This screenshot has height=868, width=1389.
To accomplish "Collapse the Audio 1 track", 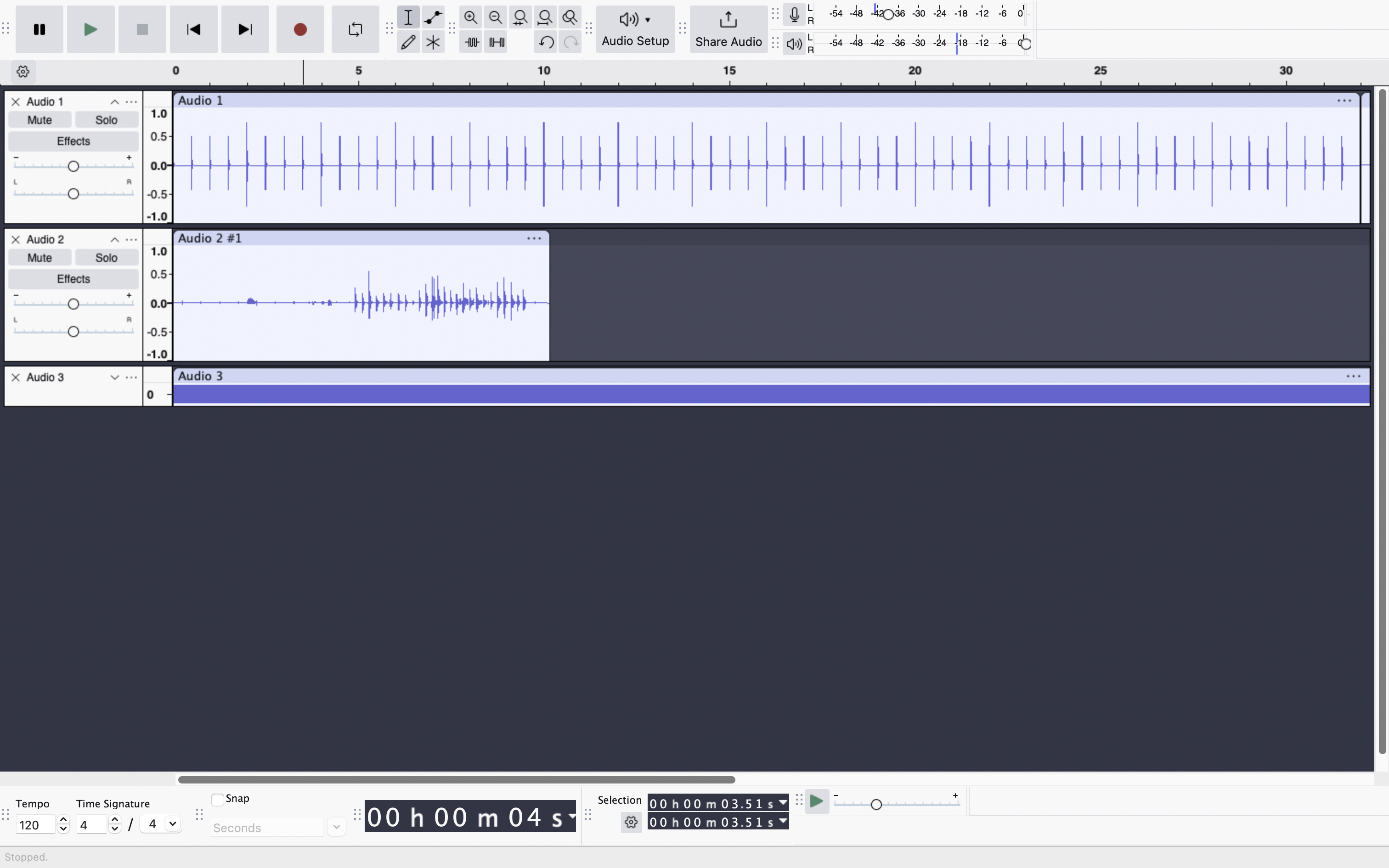I will click(114, 101).
